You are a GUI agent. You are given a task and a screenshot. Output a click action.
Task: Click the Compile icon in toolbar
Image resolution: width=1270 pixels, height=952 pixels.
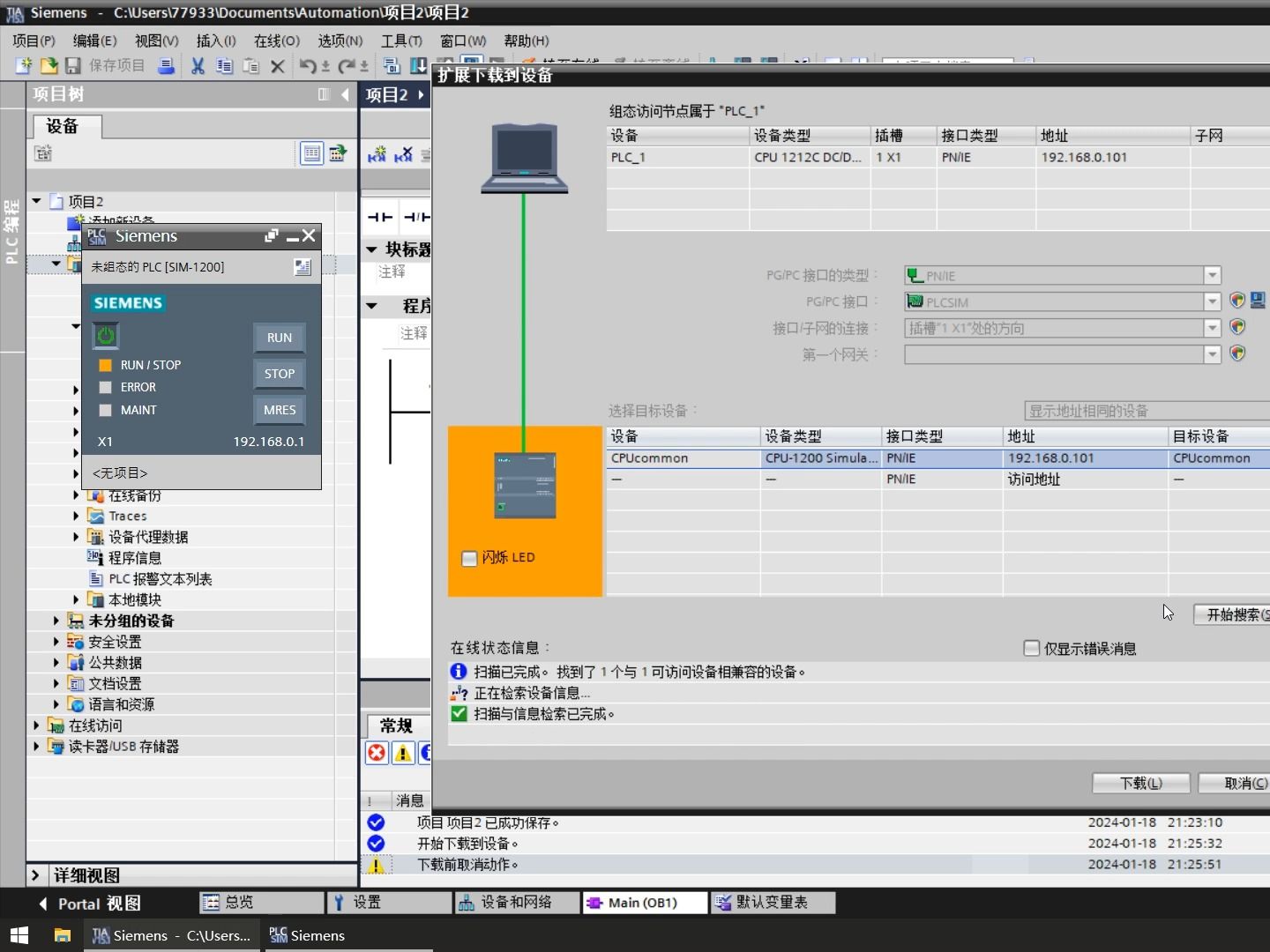coord(392,65)
